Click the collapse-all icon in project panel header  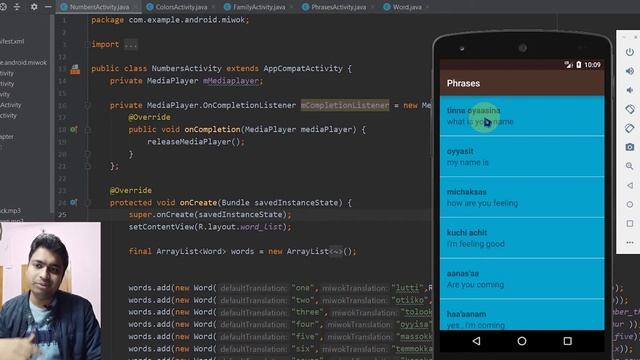17,7
